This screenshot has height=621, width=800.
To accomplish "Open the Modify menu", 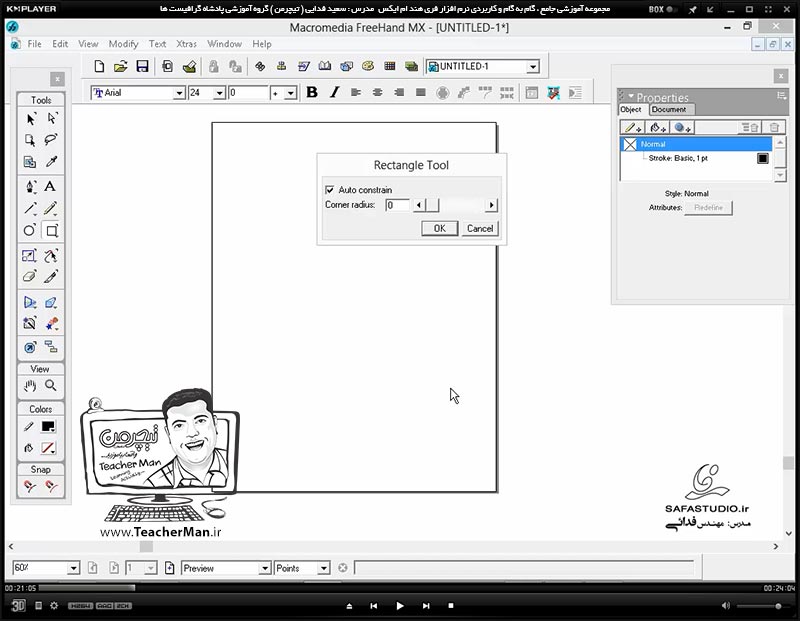I will [x=123, y=44].
